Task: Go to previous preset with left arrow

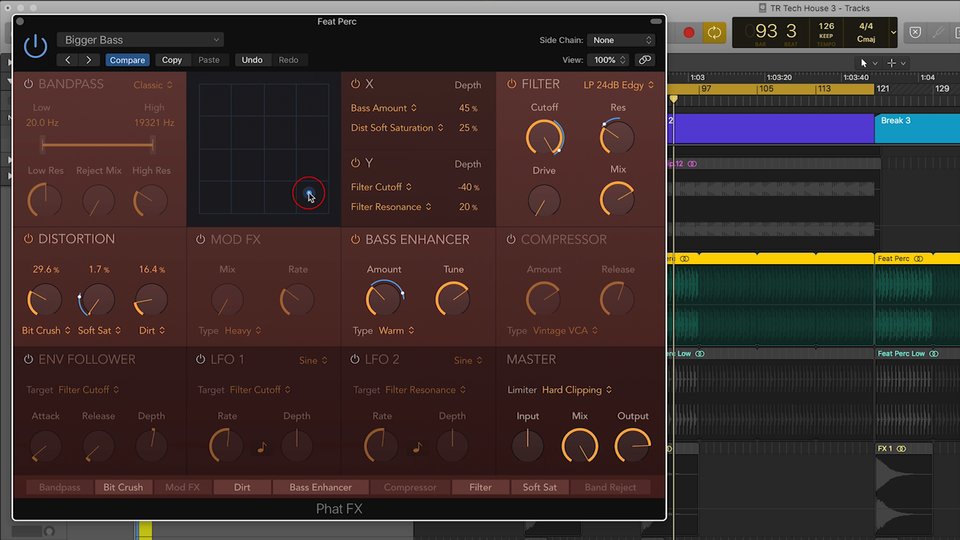Action: pos(68,60)
